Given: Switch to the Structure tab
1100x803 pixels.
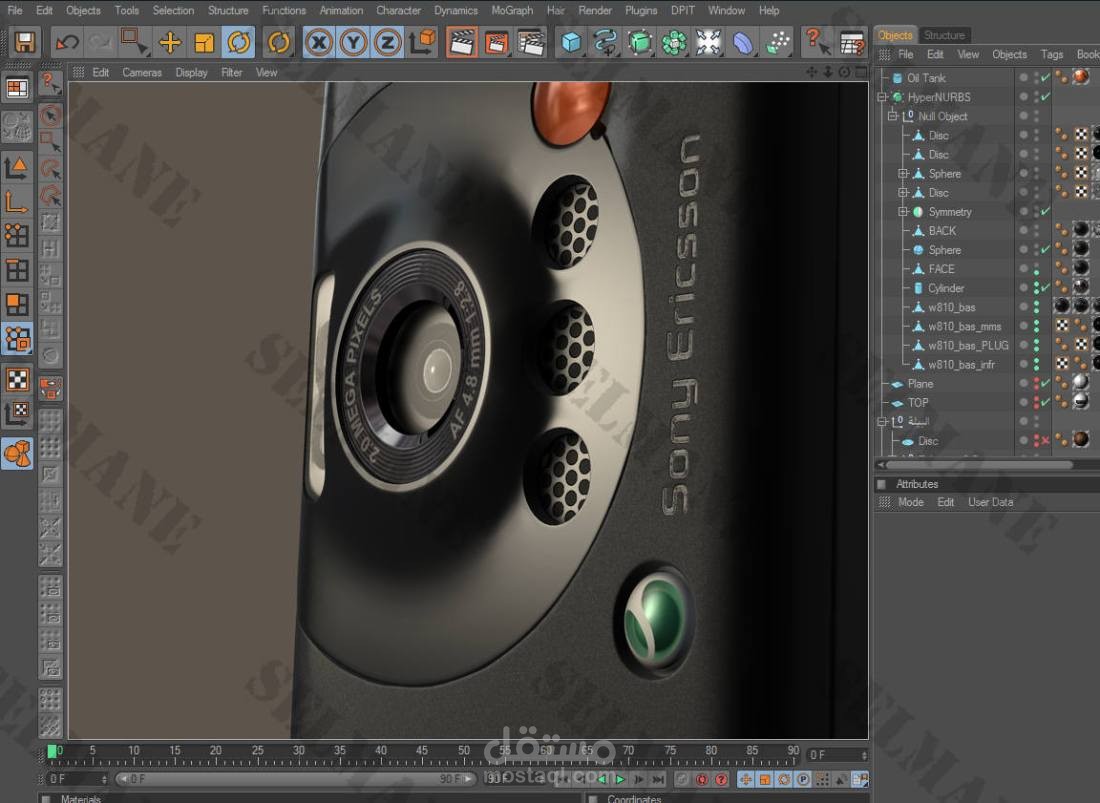Looking at the screenshot, I should point(944,35).
